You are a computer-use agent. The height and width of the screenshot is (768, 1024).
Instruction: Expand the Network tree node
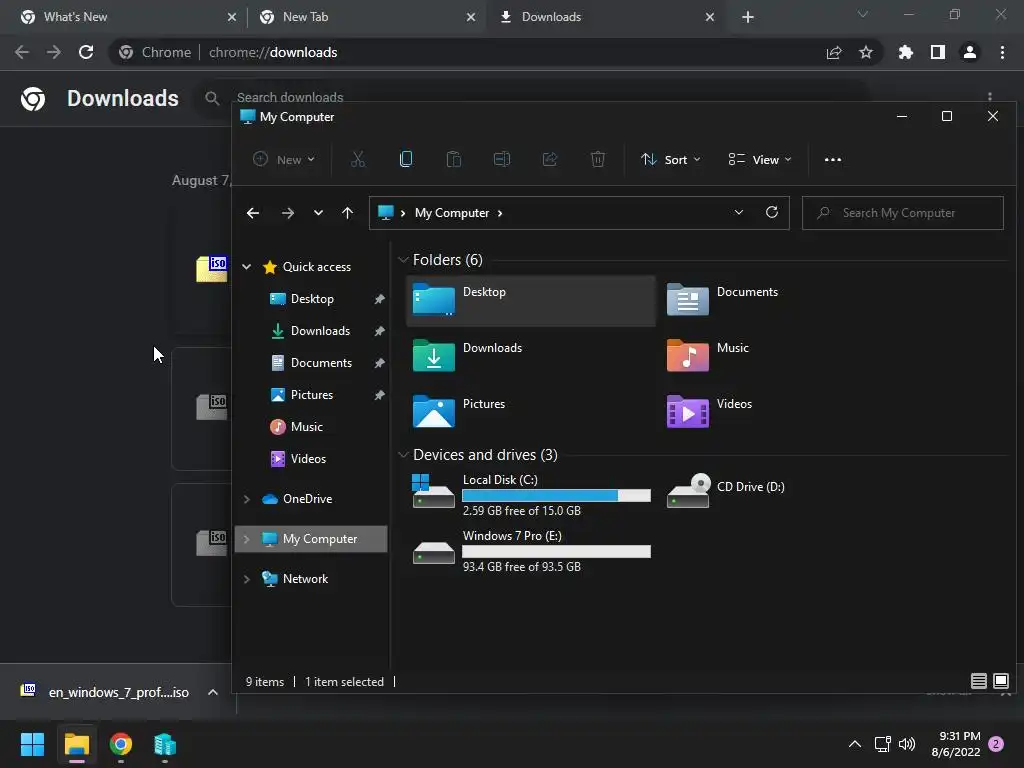coord(246,579)
